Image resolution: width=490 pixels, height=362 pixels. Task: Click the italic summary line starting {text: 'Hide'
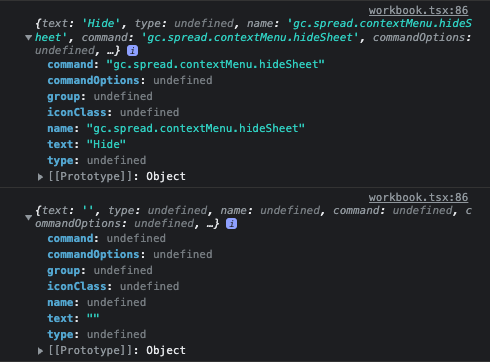pyautogui.click(x=253, y=37)
